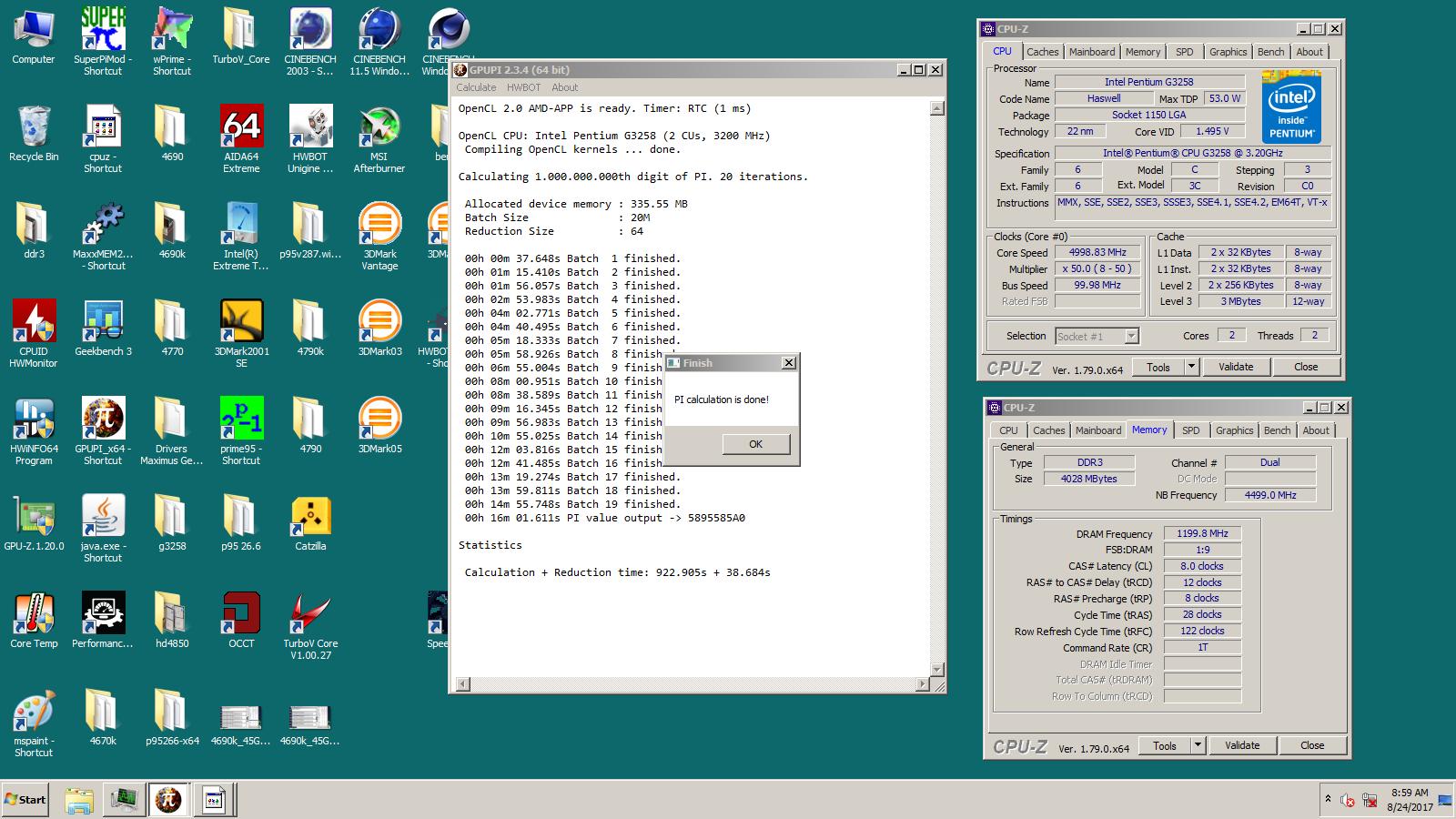Click 'PI value output -> 5895585A0' line
The height and width of the screenshot is (819, 1456).
[604, 518]
